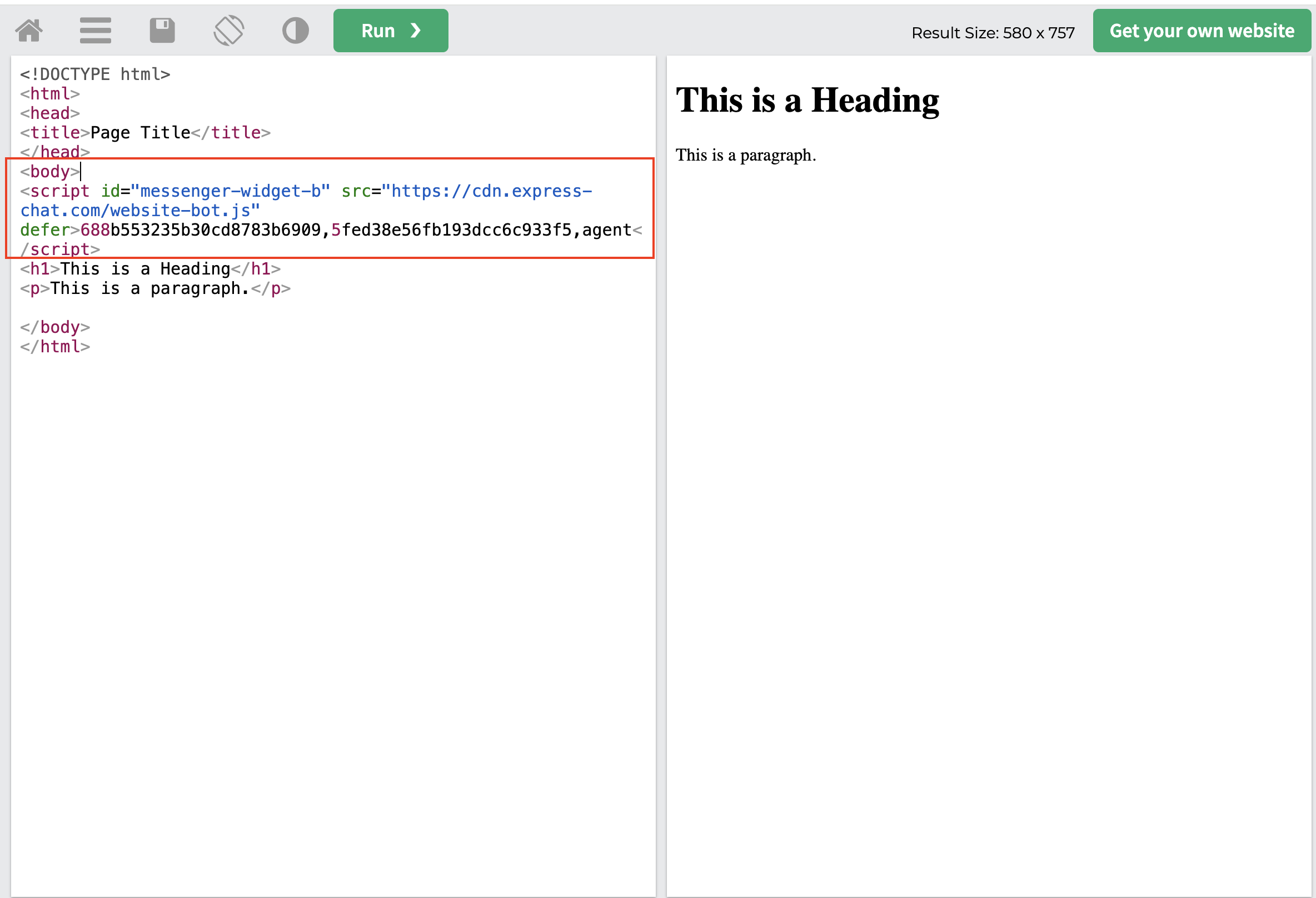This screenshot has height=898, width=1316.
Task: Toggle dark mode half-circle icon
Action: click(295, 31)
